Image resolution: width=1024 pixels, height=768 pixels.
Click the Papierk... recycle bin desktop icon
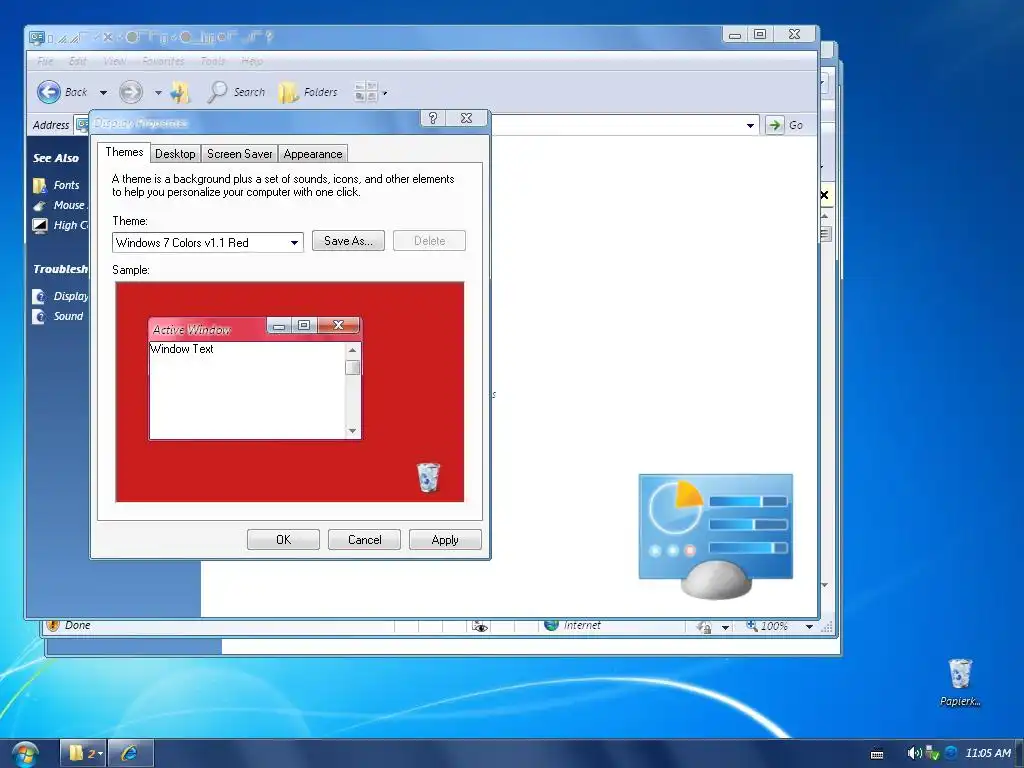[x=960, y=682]
